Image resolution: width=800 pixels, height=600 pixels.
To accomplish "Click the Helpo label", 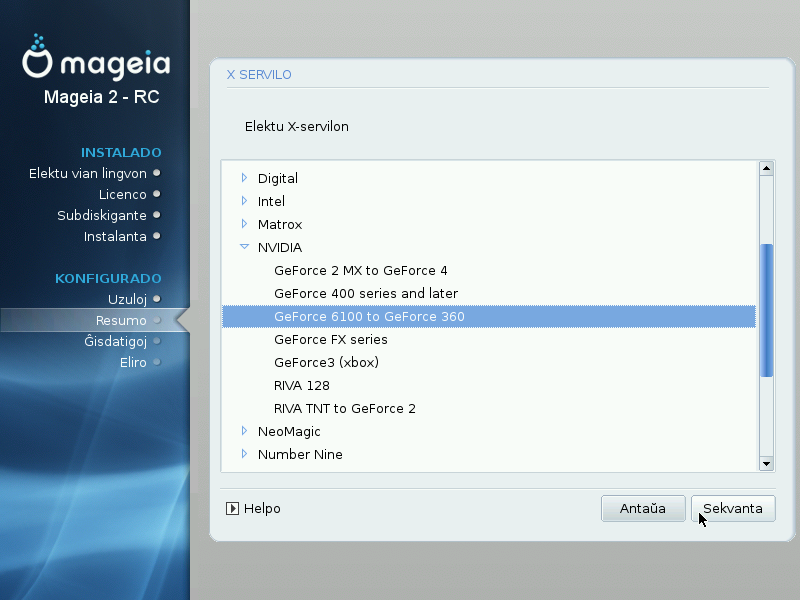I will tap(262, 509).
